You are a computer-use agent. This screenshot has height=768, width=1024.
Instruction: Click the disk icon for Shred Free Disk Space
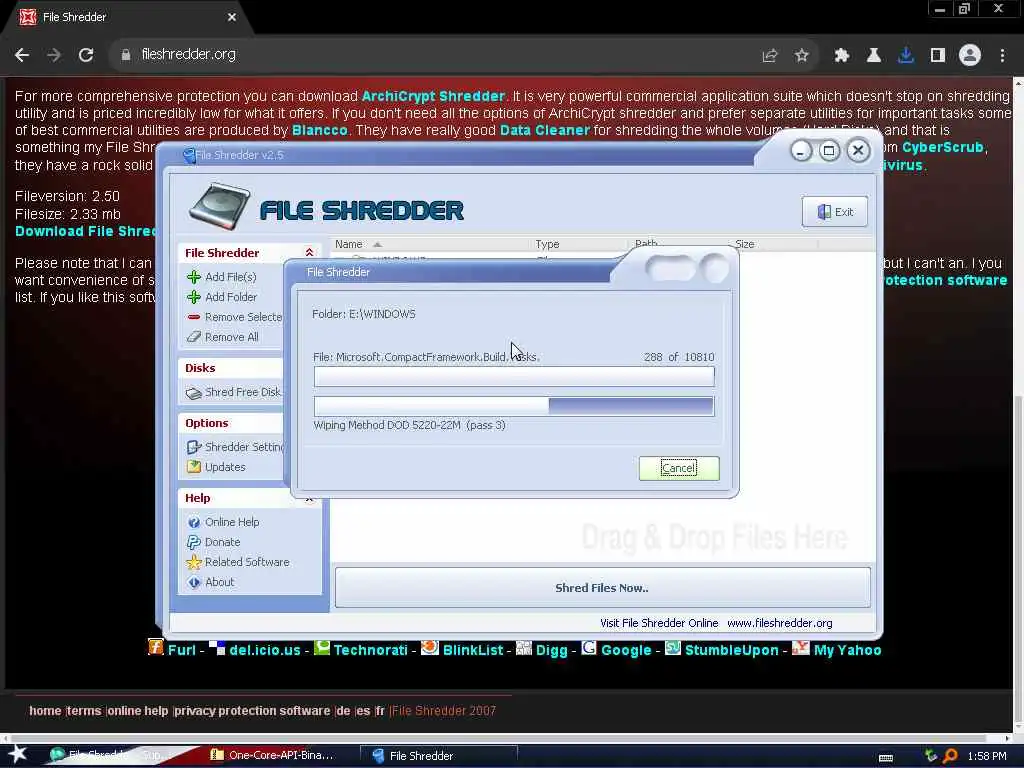click(194, 392)
